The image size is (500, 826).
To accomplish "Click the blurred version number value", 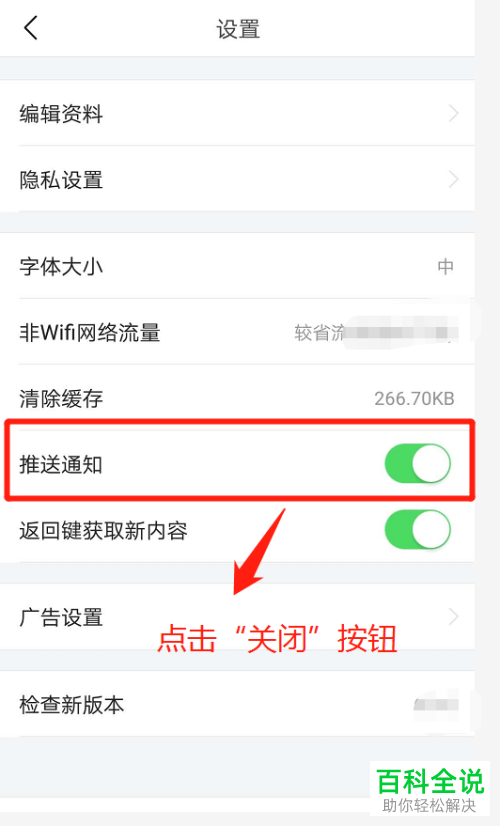I will point(436,705).
